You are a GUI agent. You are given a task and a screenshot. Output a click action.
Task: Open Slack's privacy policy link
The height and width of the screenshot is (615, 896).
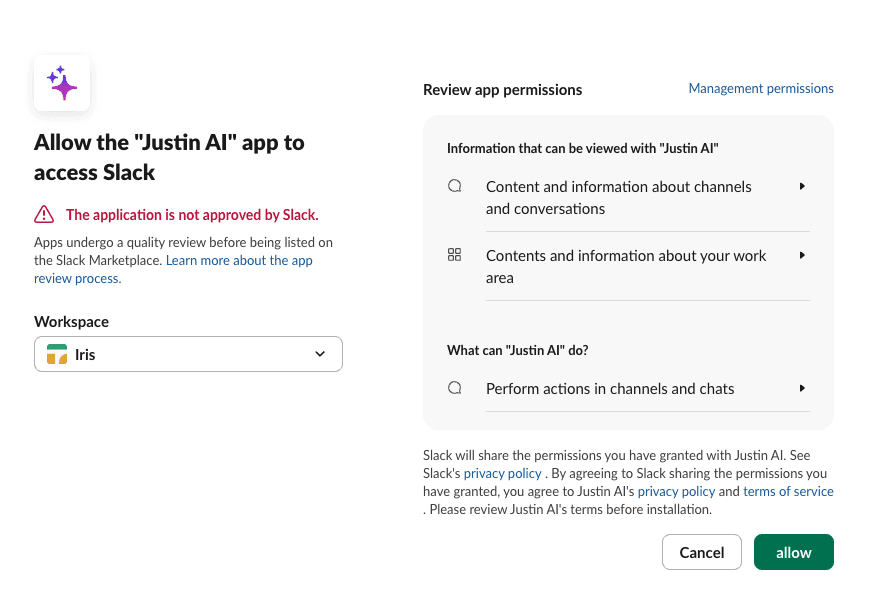point(502,474)
